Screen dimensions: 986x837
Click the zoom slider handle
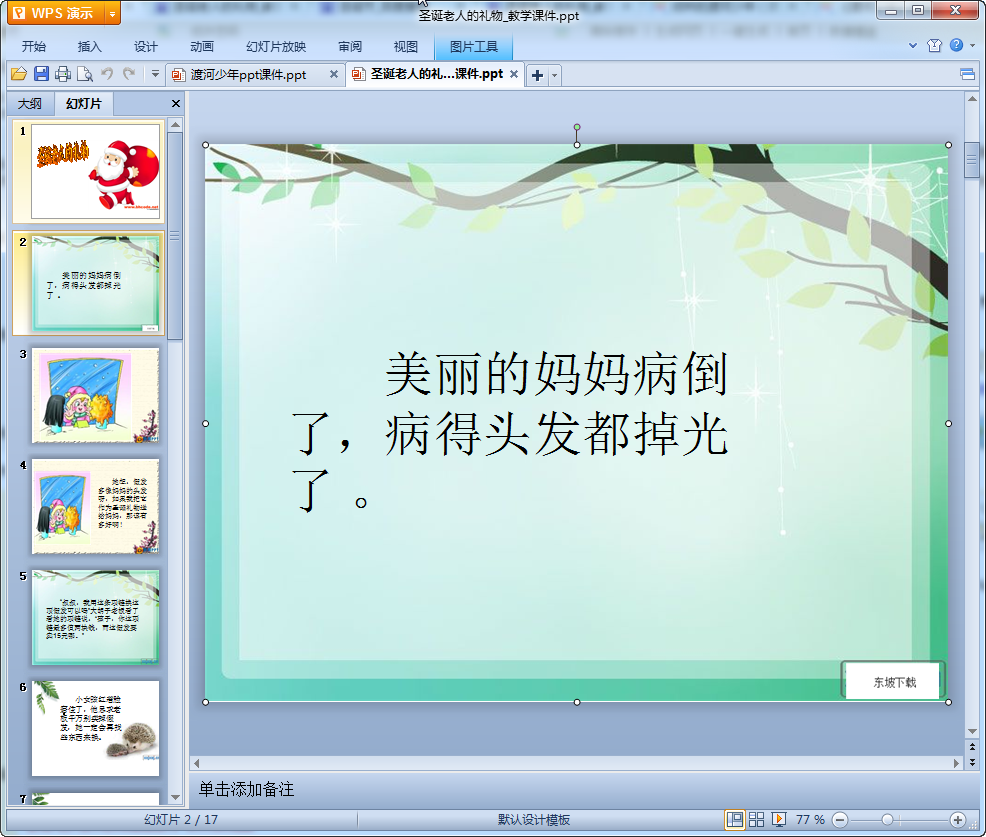click(x=887, y=819)
